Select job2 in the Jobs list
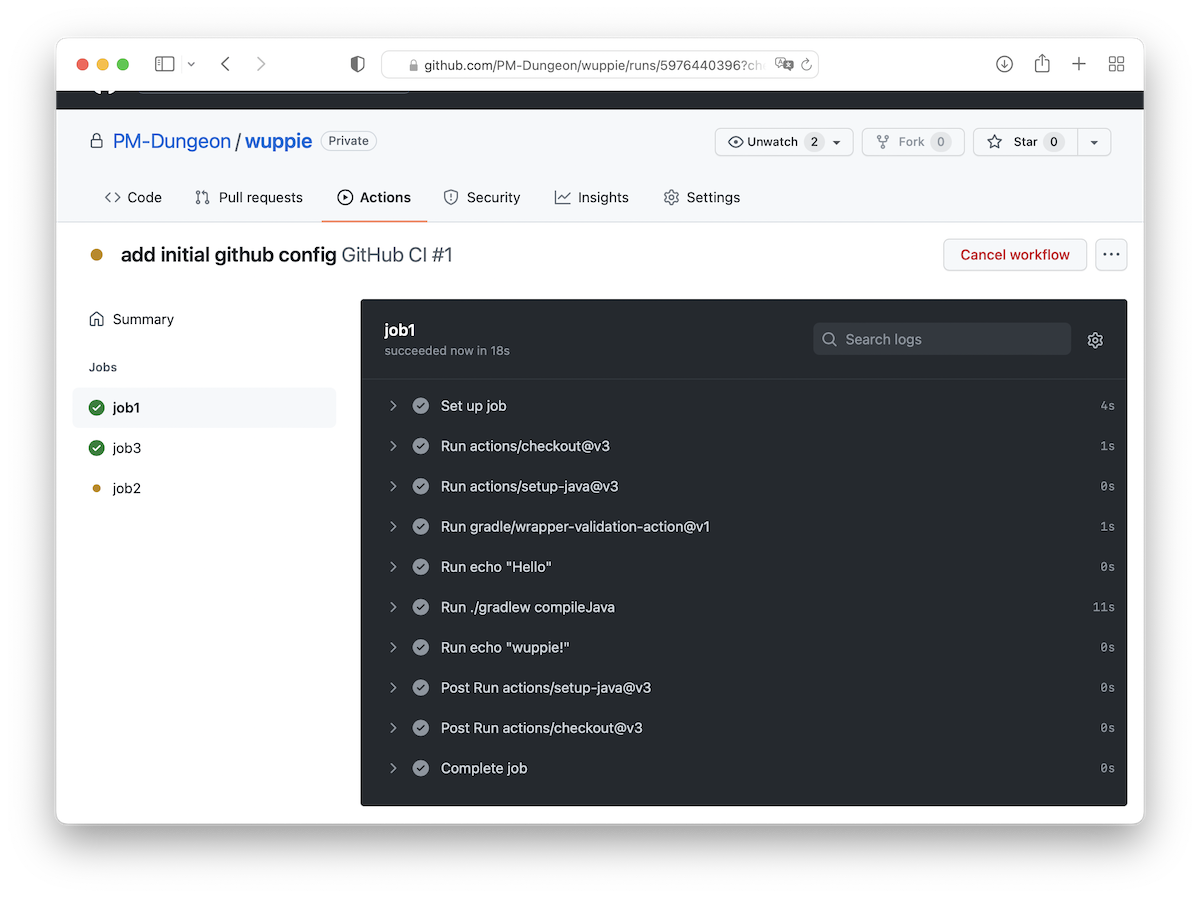This screenshot has width=1200, height=898. coord(126,488)
